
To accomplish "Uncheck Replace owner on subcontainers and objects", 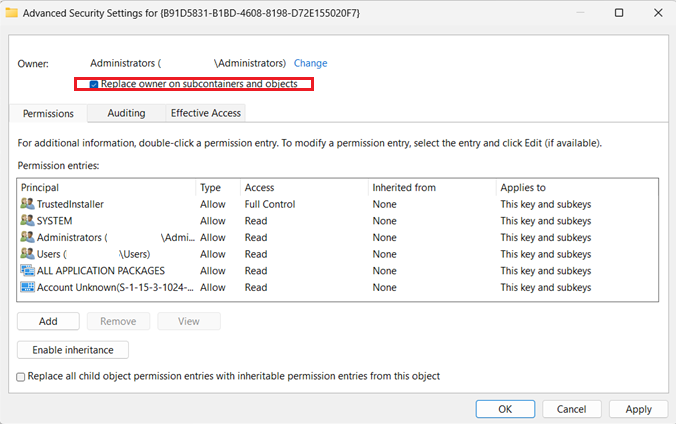I will [94, 85].
